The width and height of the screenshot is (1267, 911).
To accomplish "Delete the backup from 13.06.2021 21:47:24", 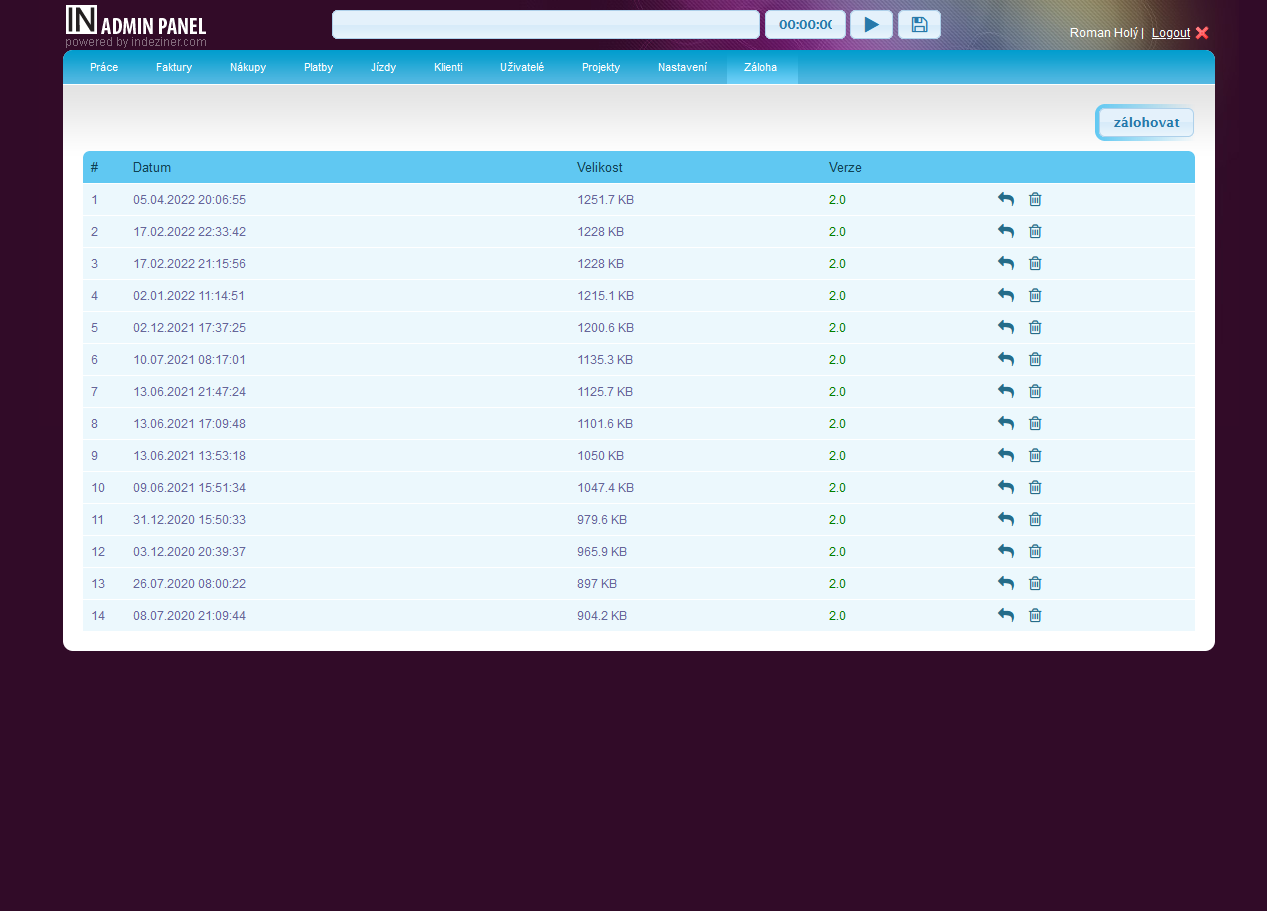I will [1035, 391].
